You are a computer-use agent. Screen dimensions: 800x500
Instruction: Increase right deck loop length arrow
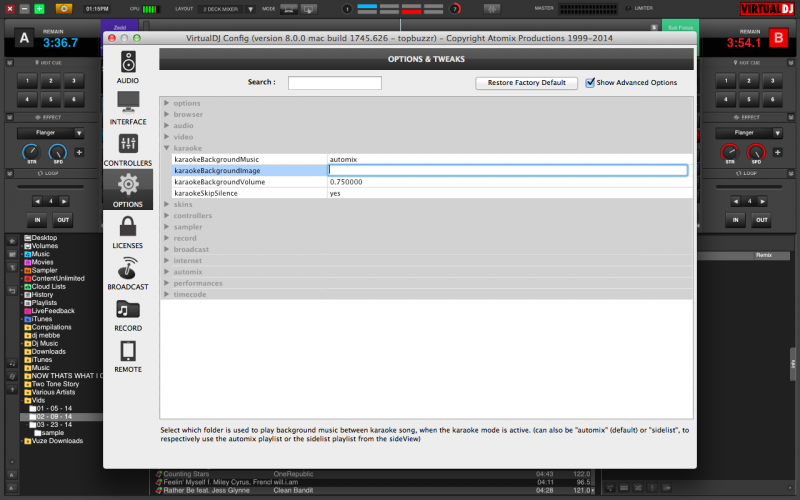762,201
